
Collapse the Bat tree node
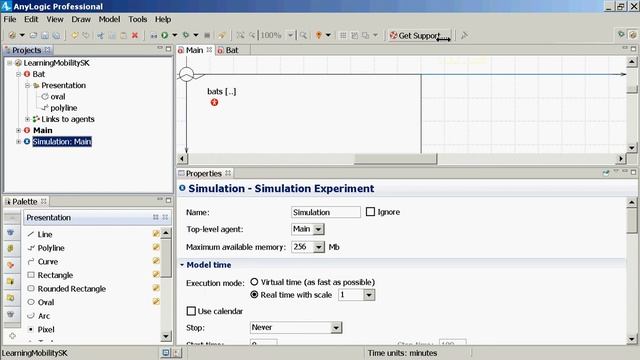tap(18, 74)
